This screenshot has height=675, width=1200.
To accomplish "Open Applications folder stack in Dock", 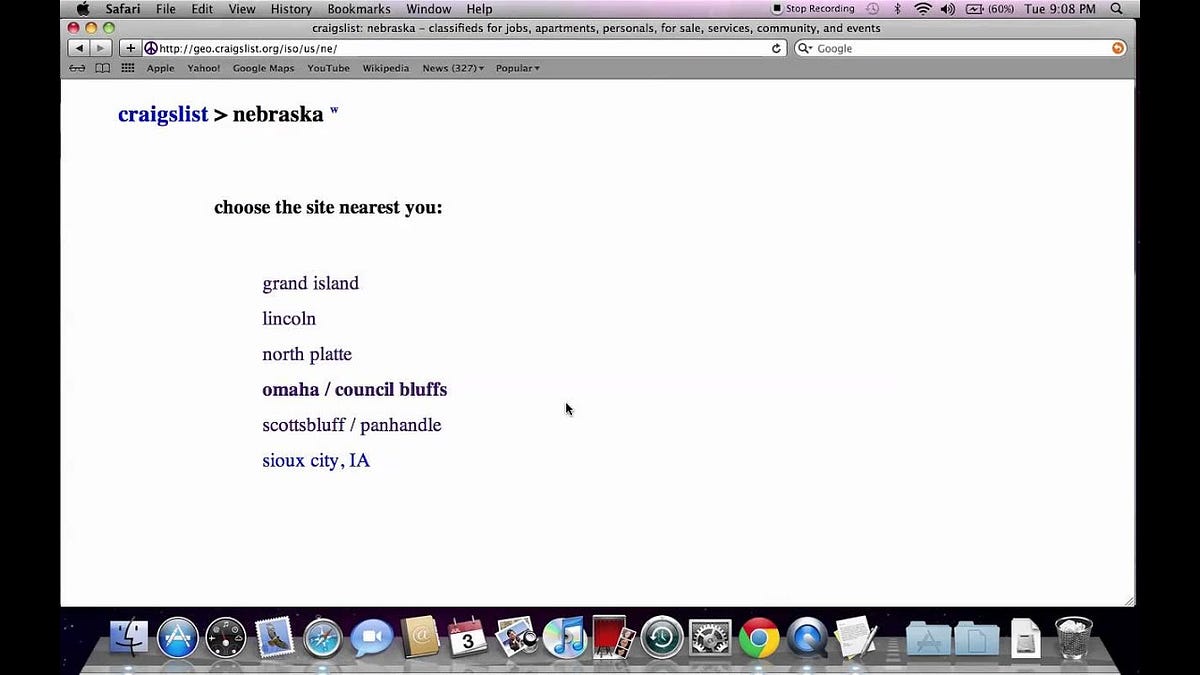I will pyautogui.click(x=928, y=637).
